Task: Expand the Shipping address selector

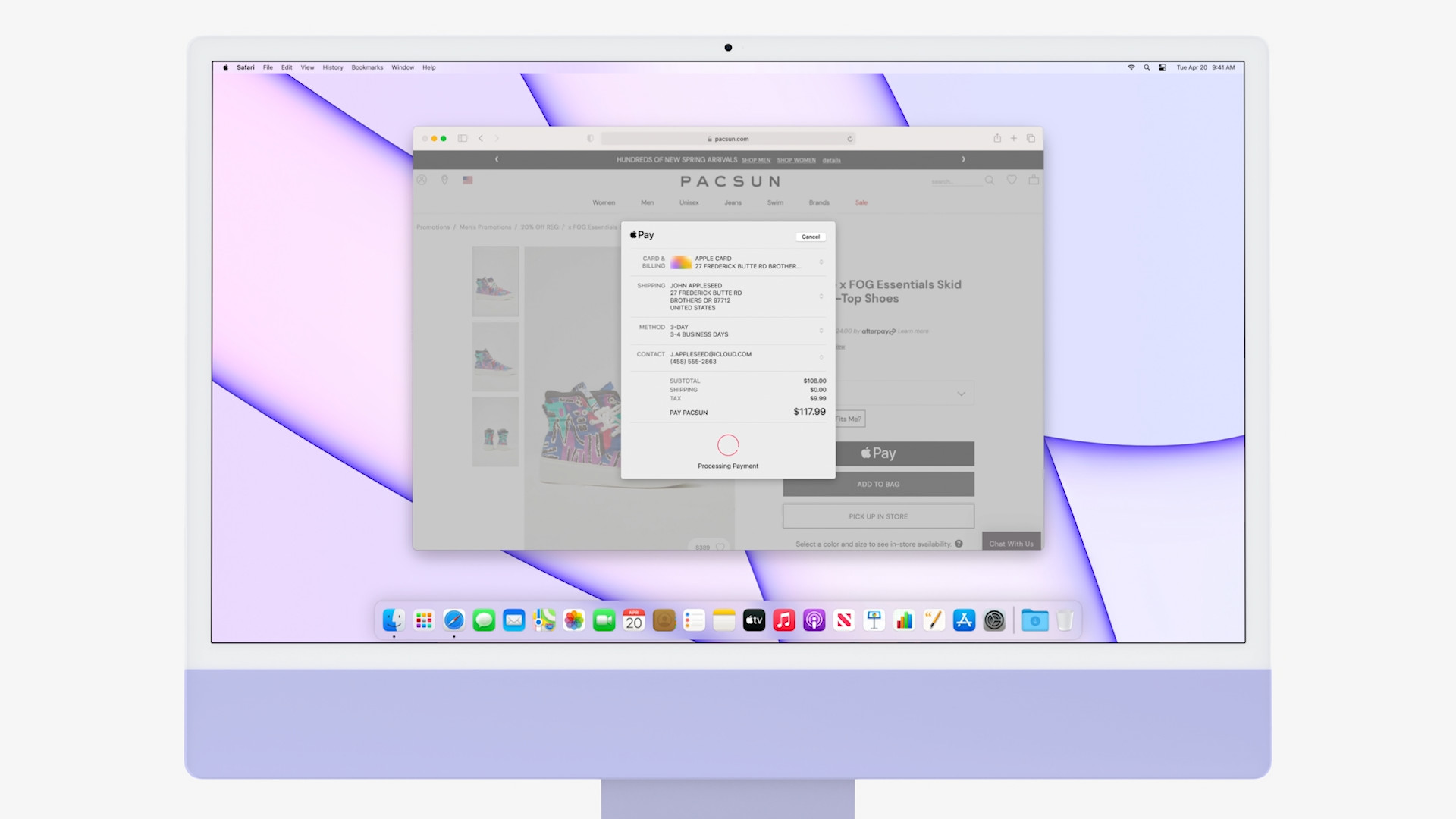Action: coord(821,297)
